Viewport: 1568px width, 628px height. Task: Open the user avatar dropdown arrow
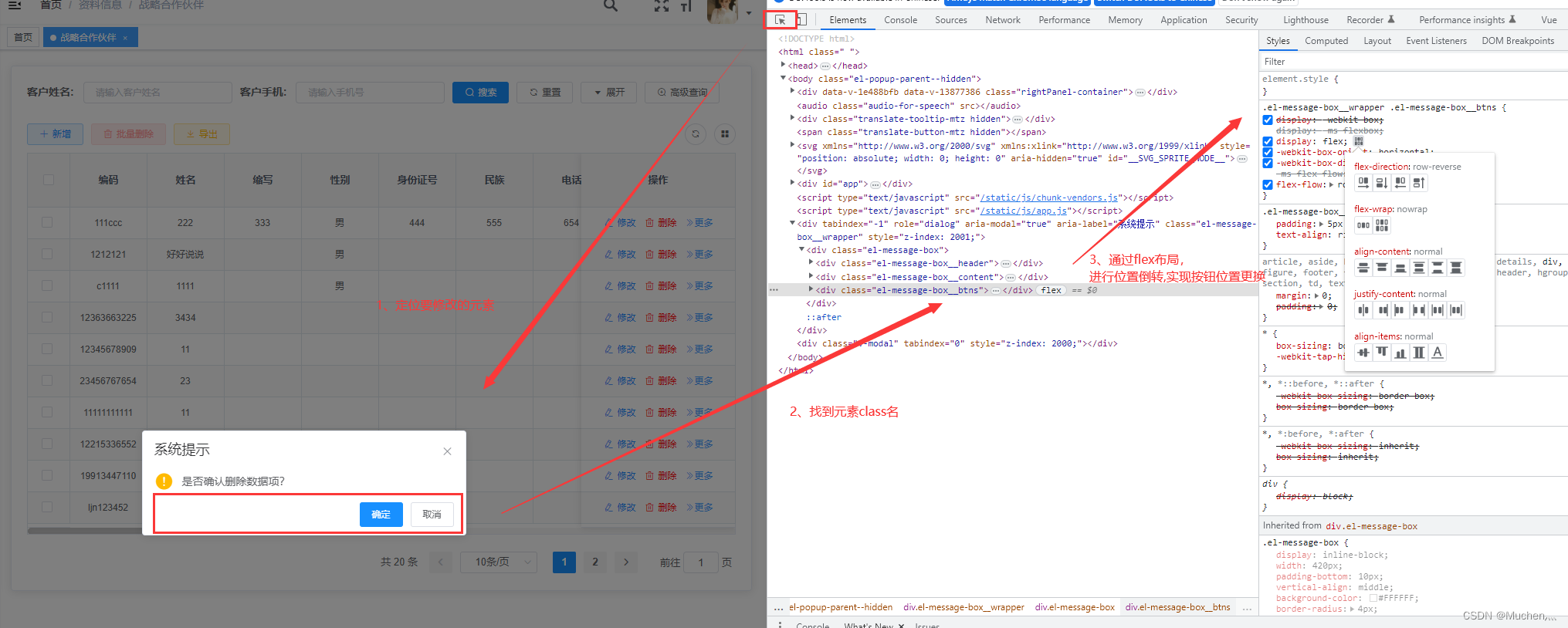749,13
